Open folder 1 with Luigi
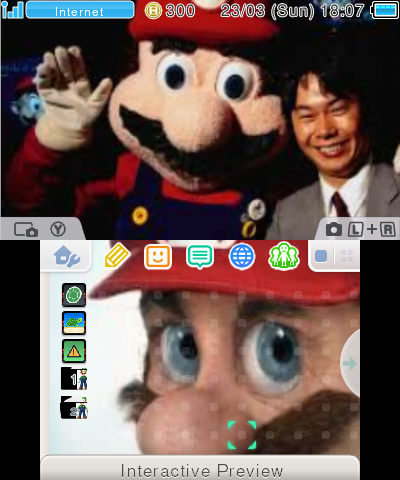Viewport: 400px width, 480px height. [x=74, y=379]
